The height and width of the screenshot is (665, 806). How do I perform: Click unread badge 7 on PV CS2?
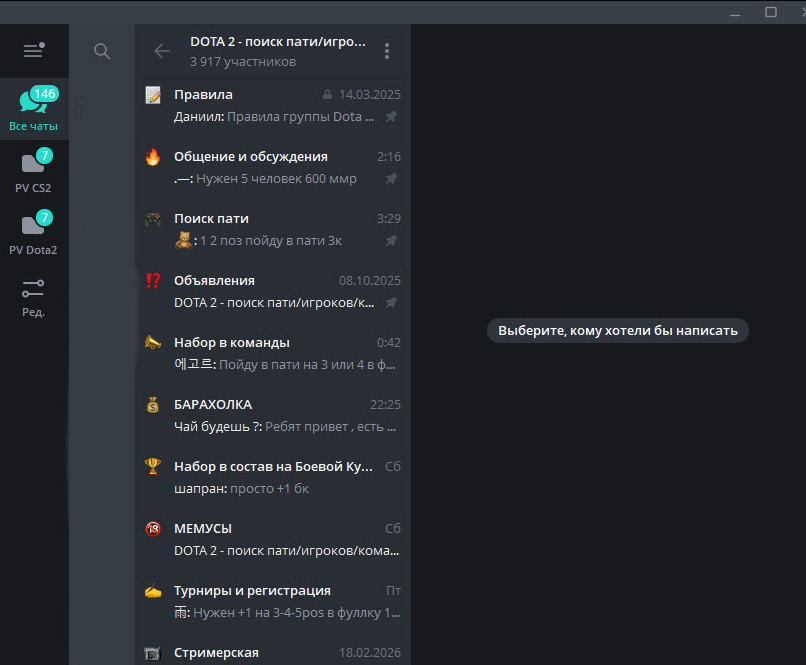(x=45, y=155)
